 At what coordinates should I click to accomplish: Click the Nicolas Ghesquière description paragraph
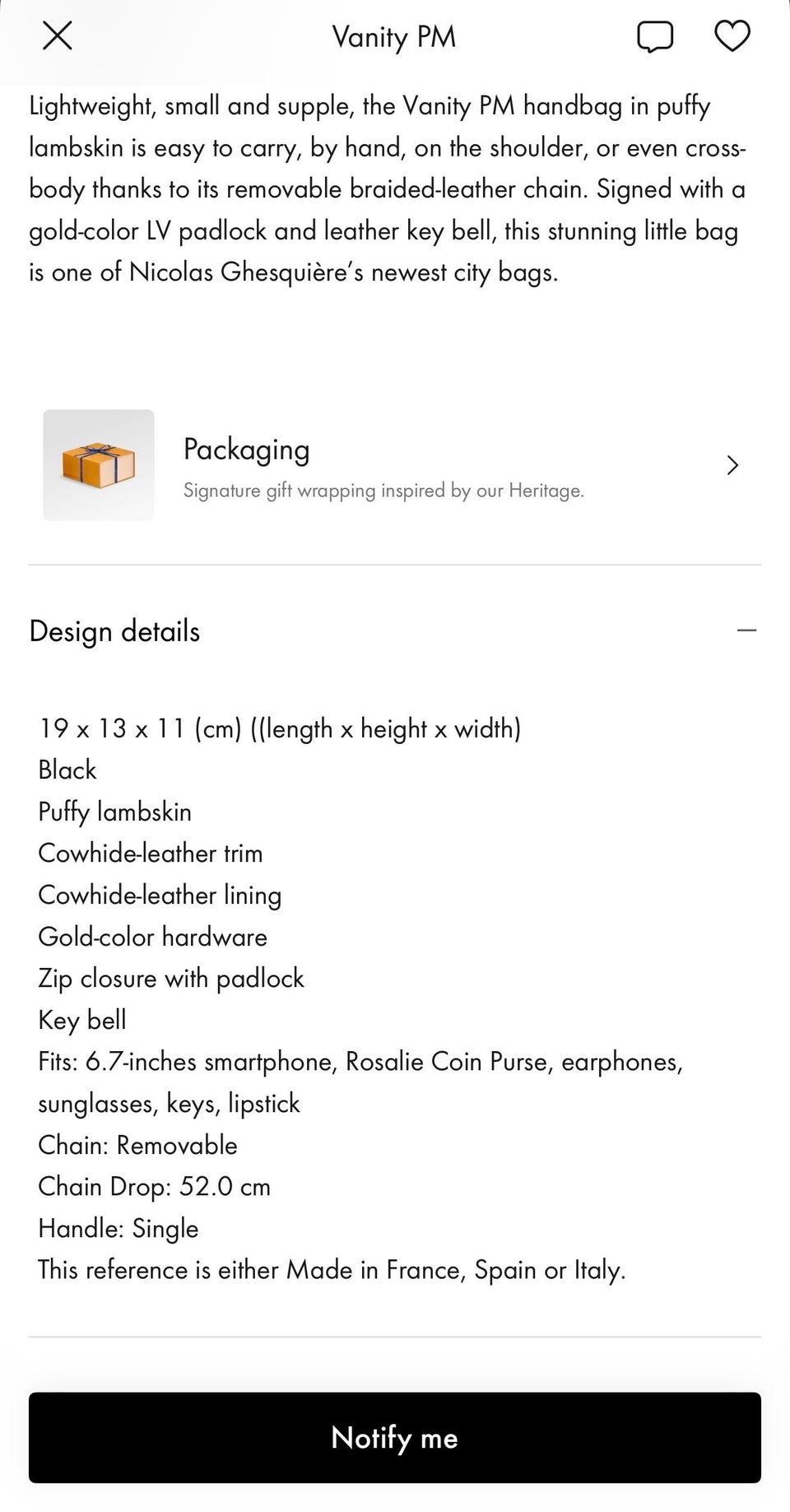pyautogui.click(x=387, y=189)
